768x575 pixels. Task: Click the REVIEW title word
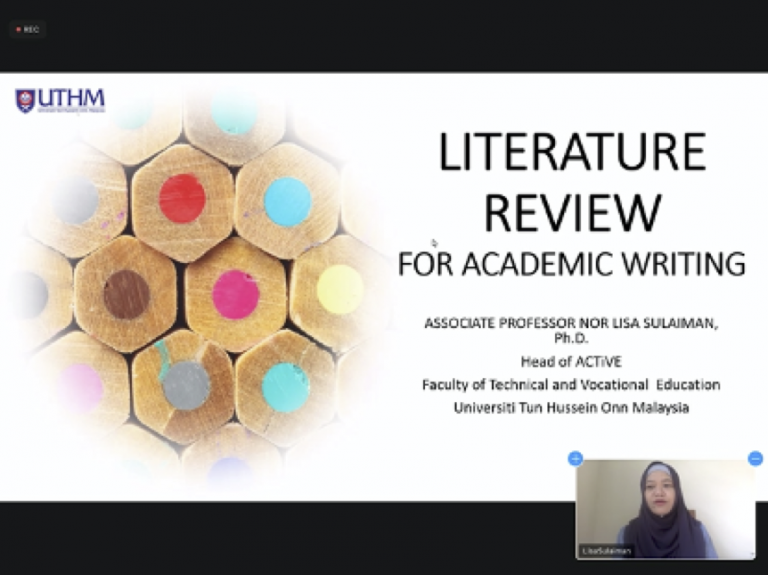(572, 213)
